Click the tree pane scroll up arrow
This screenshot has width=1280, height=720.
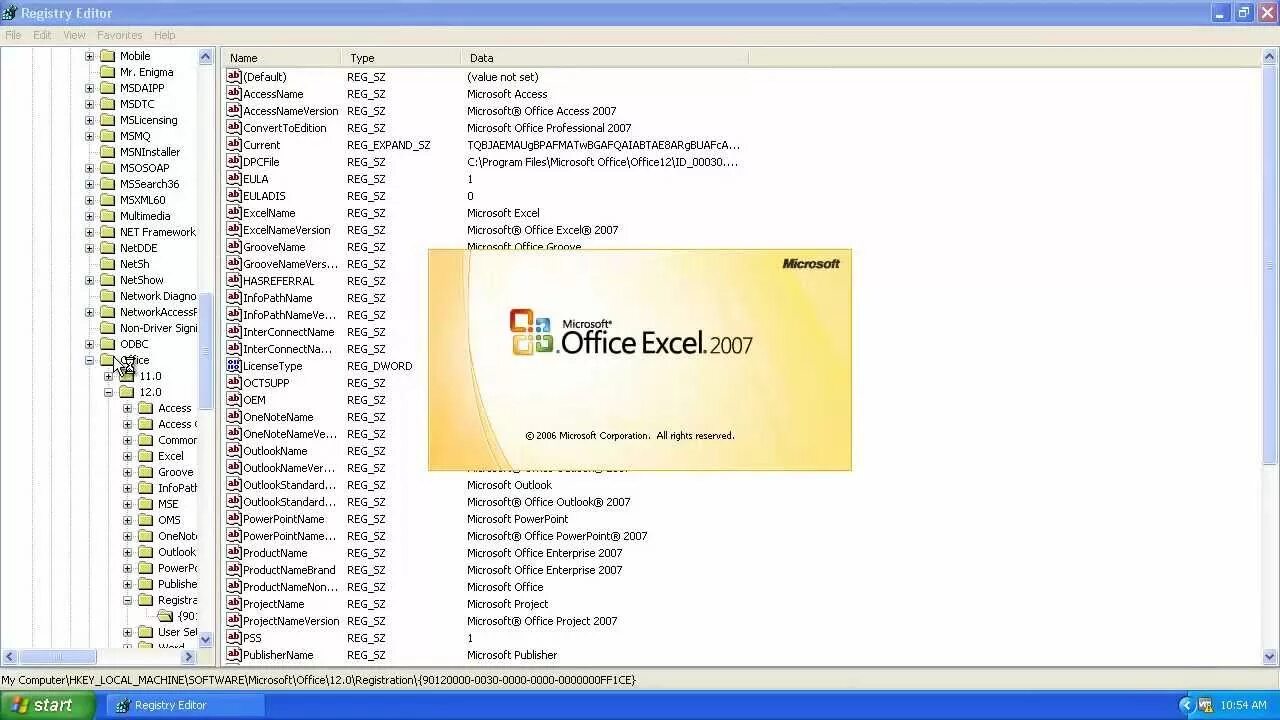pyautogui.click(x=206, y=57)
